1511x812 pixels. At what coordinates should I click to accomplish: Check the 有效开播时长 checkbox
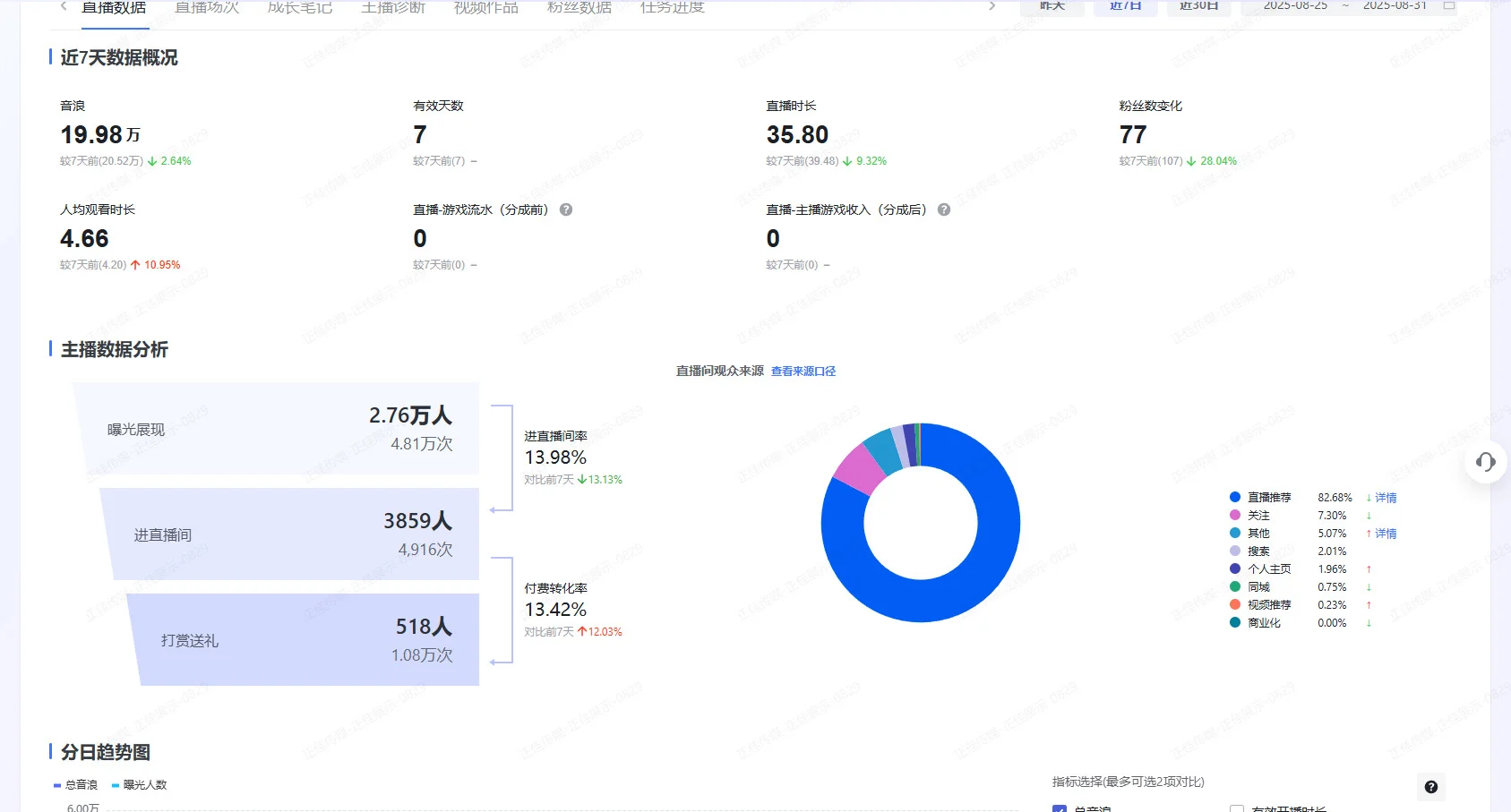click(x=1238, y=808)
